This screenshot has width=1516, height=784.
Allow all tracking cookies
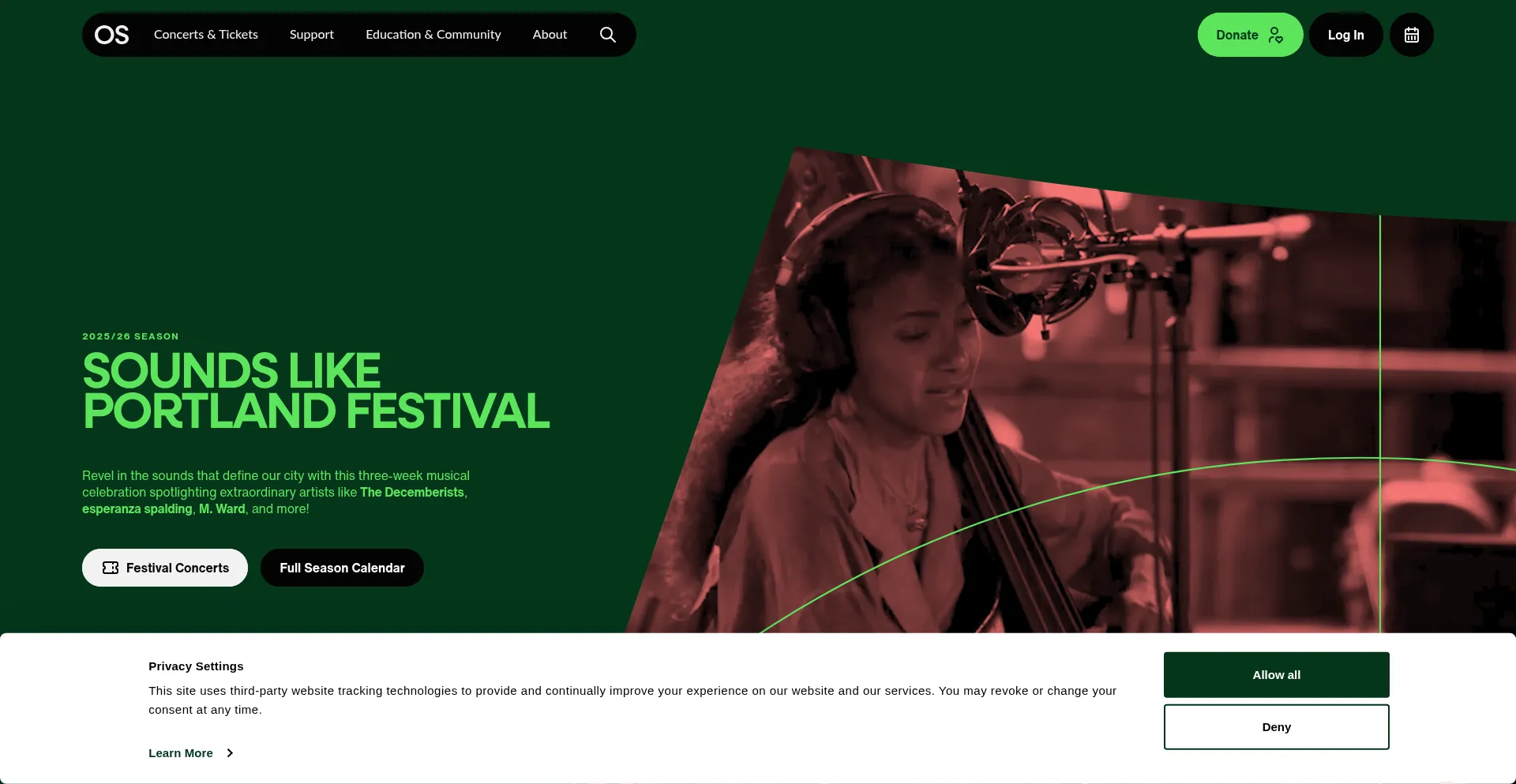[x=1276, y=675]
